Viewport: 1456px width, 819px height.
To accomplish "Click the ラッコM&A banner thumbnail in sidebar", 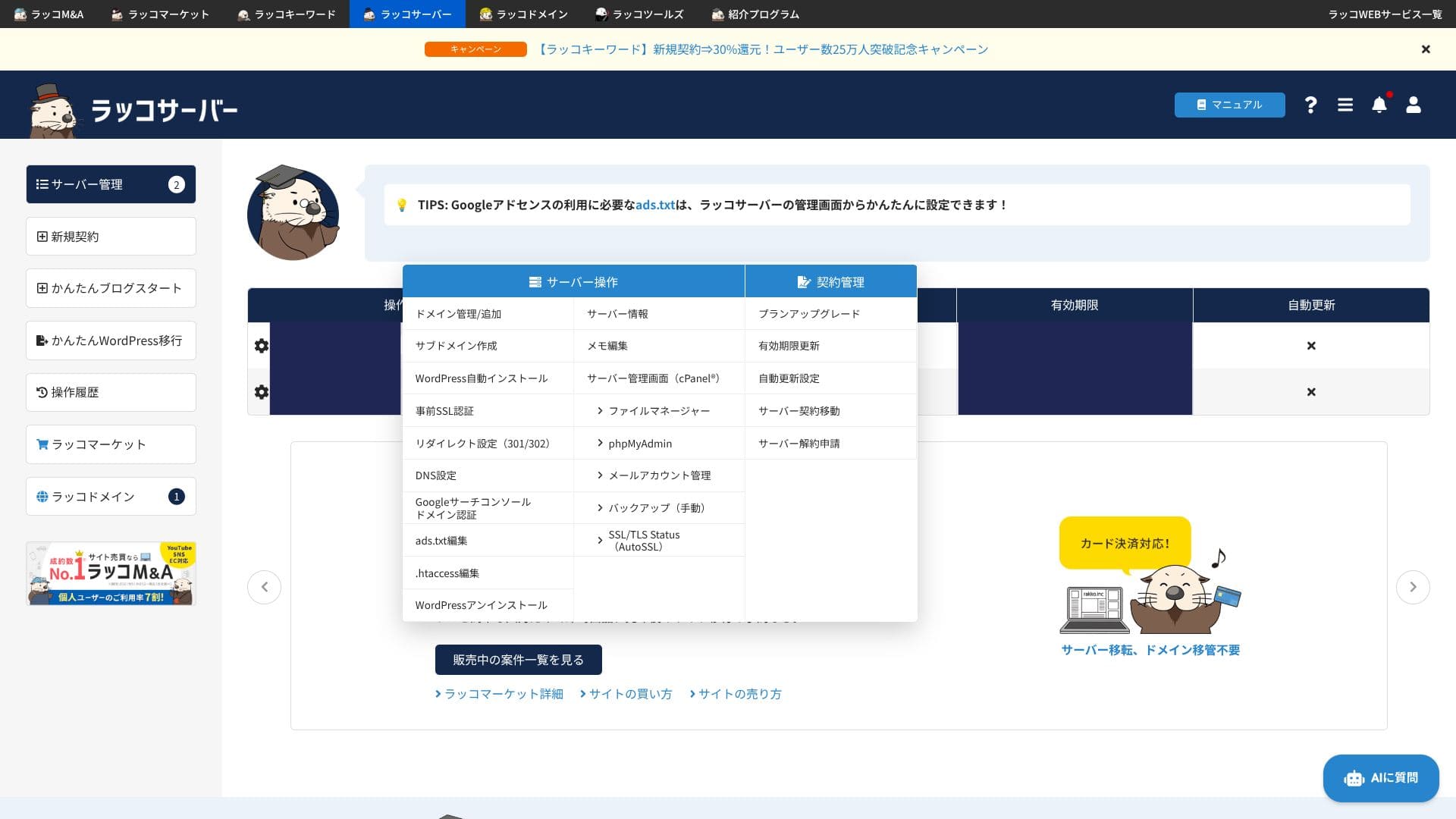I will click(x=111, y=573).
